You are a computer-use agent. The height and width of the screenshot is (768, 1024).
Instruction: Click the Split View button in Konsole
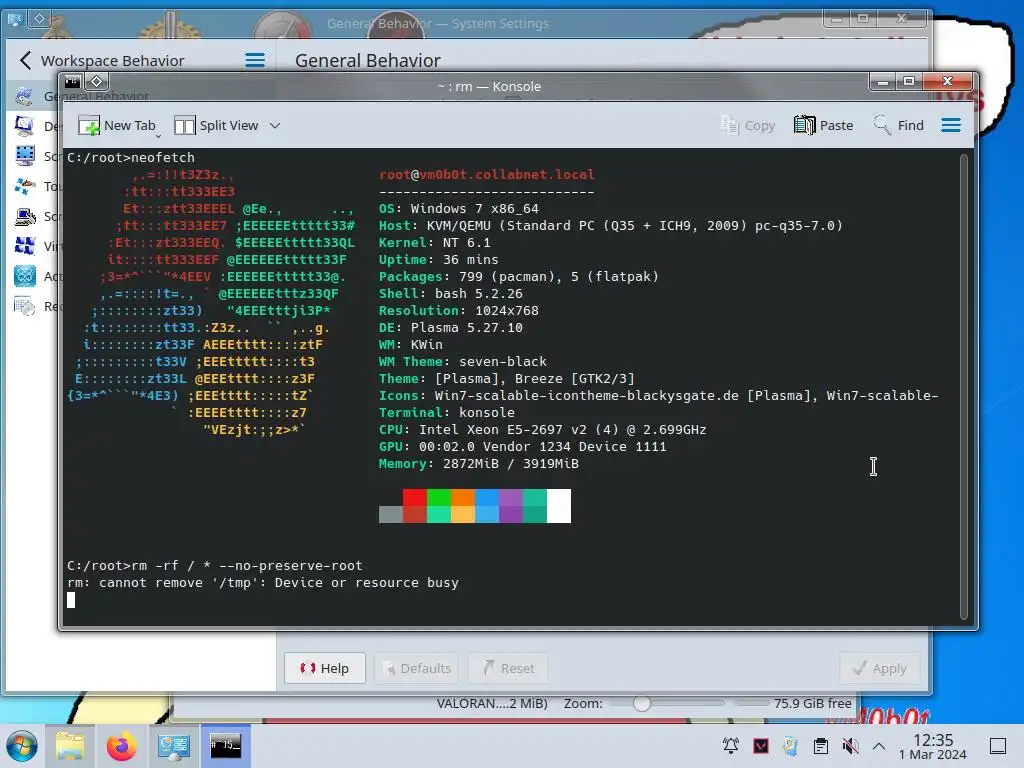(x=217, y=125)
